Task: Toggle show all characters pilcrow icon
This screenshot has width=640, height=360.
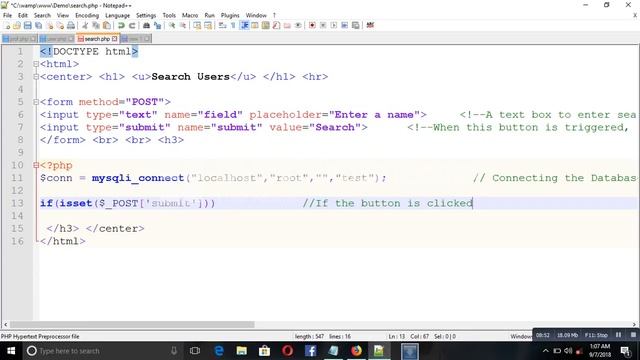Action: (x=233, y=25)
